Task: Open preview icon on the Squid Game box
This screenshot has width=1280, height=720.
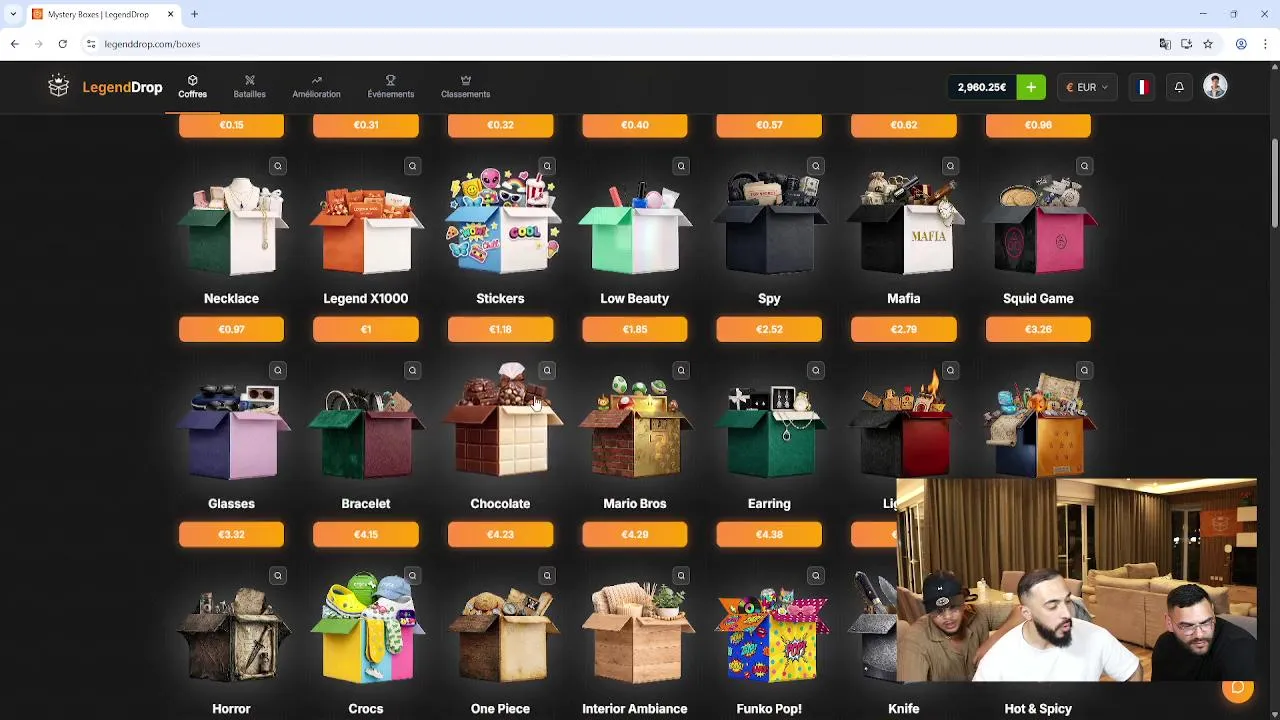Action: coord(1085,166)
